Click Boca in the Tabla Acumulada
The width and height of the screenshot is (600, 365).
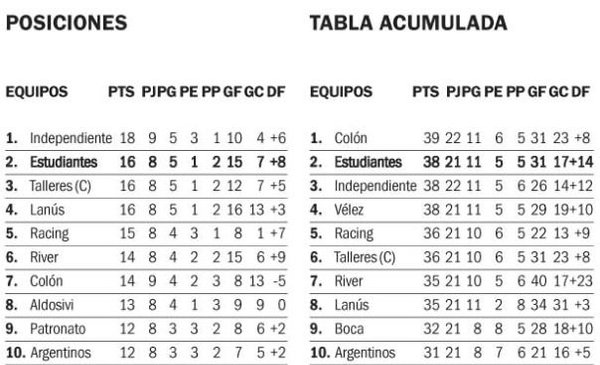coord(349,329)
